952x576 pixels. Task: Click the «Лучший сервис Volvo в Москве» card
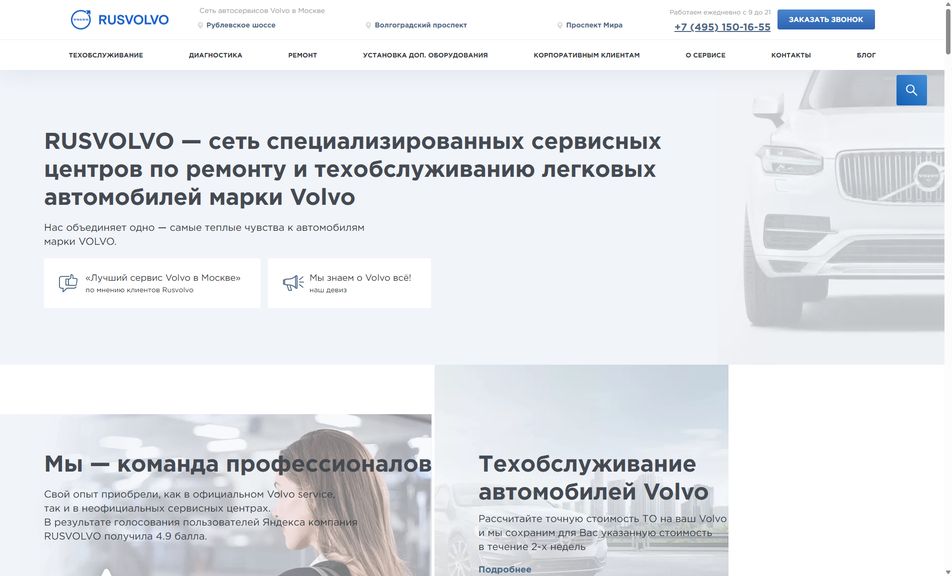(152, 283)
